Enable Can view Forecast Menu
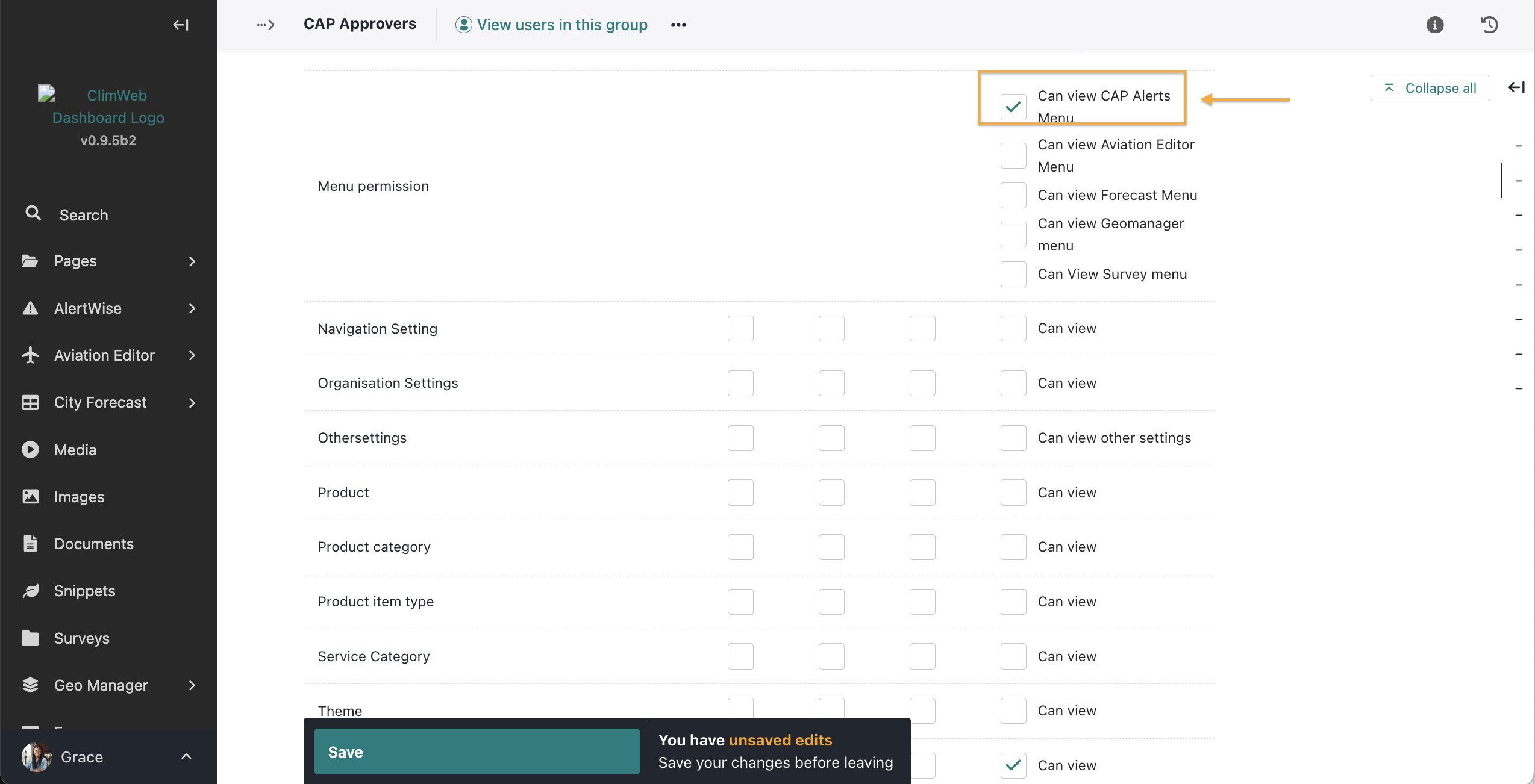Image resolution: width=1535 pixels, height=784 pixels. point(1013,195)
